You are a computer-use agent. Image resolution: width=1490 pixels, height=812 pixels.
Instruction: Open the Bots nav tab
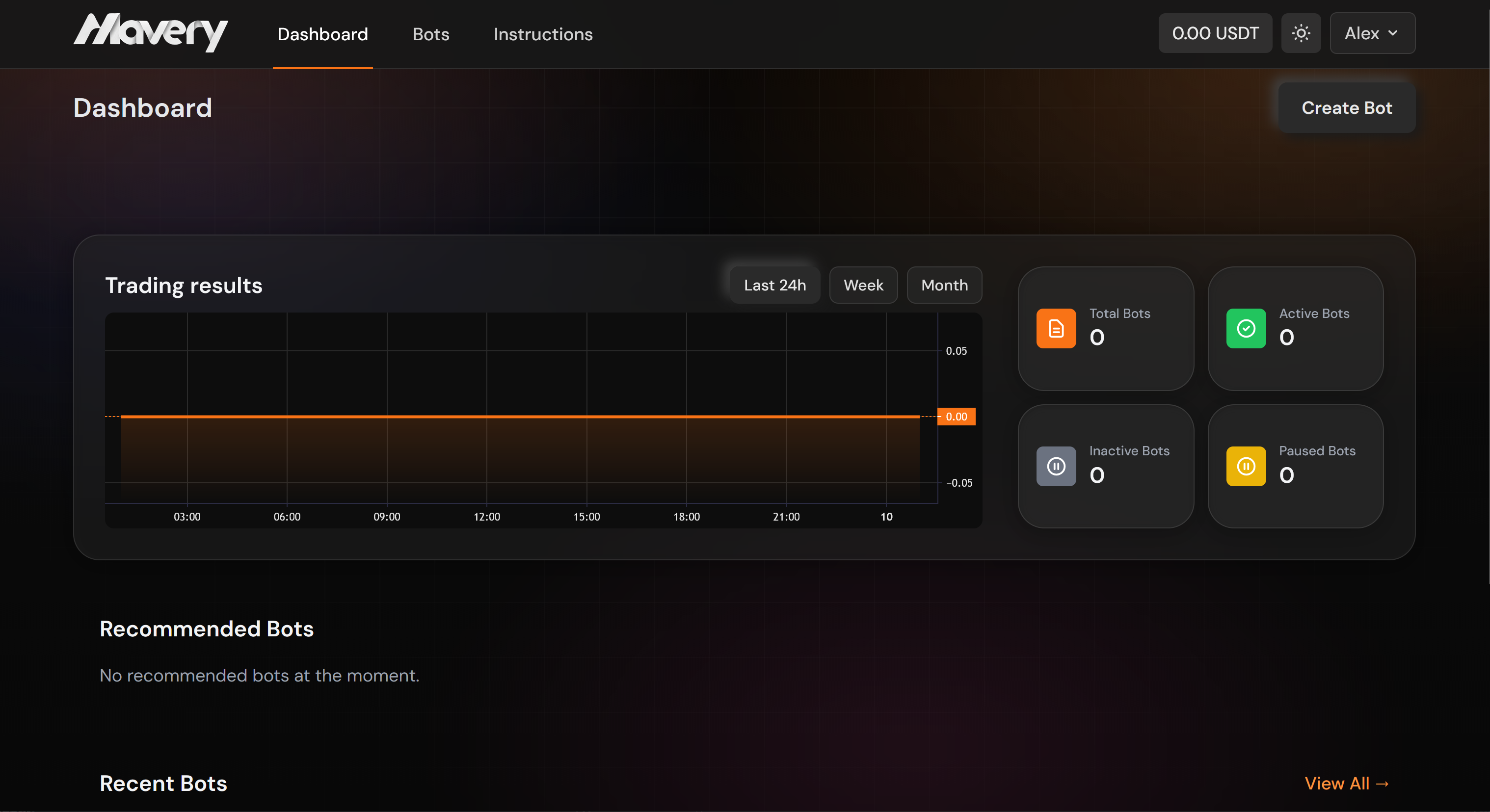pos(431,34)
